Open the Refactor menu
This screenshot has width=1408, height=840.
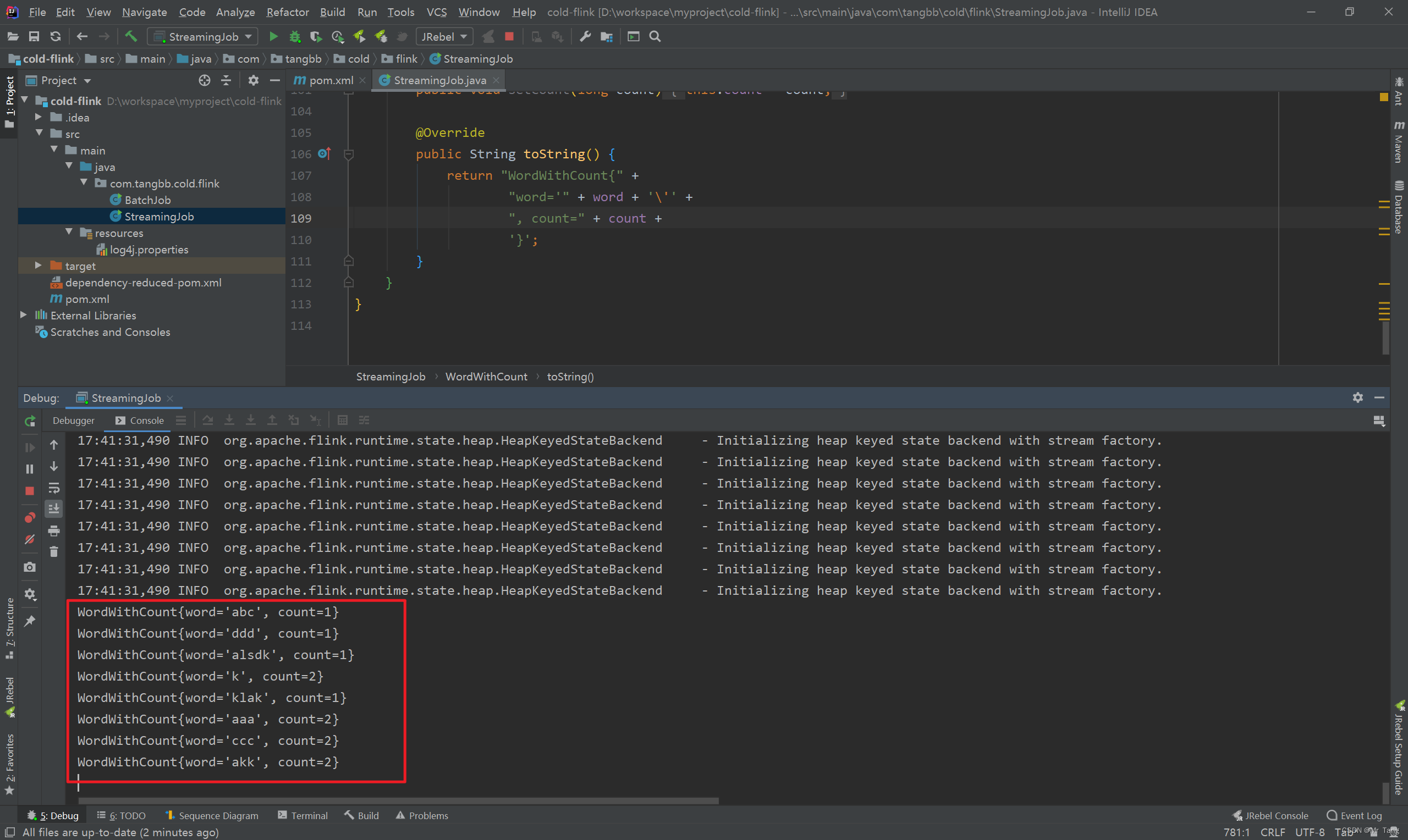coord(287,12)
